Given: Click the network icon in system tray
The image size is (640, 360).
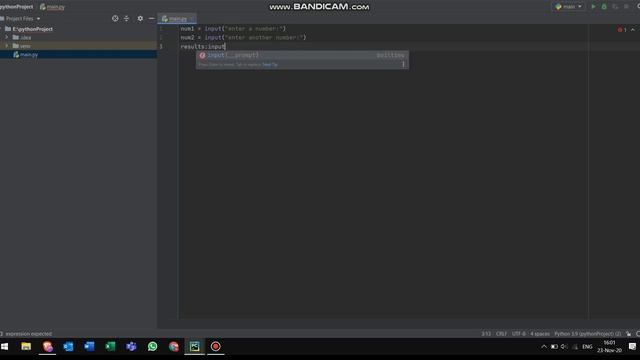Looking at the screenshot, I should (575, 347).
